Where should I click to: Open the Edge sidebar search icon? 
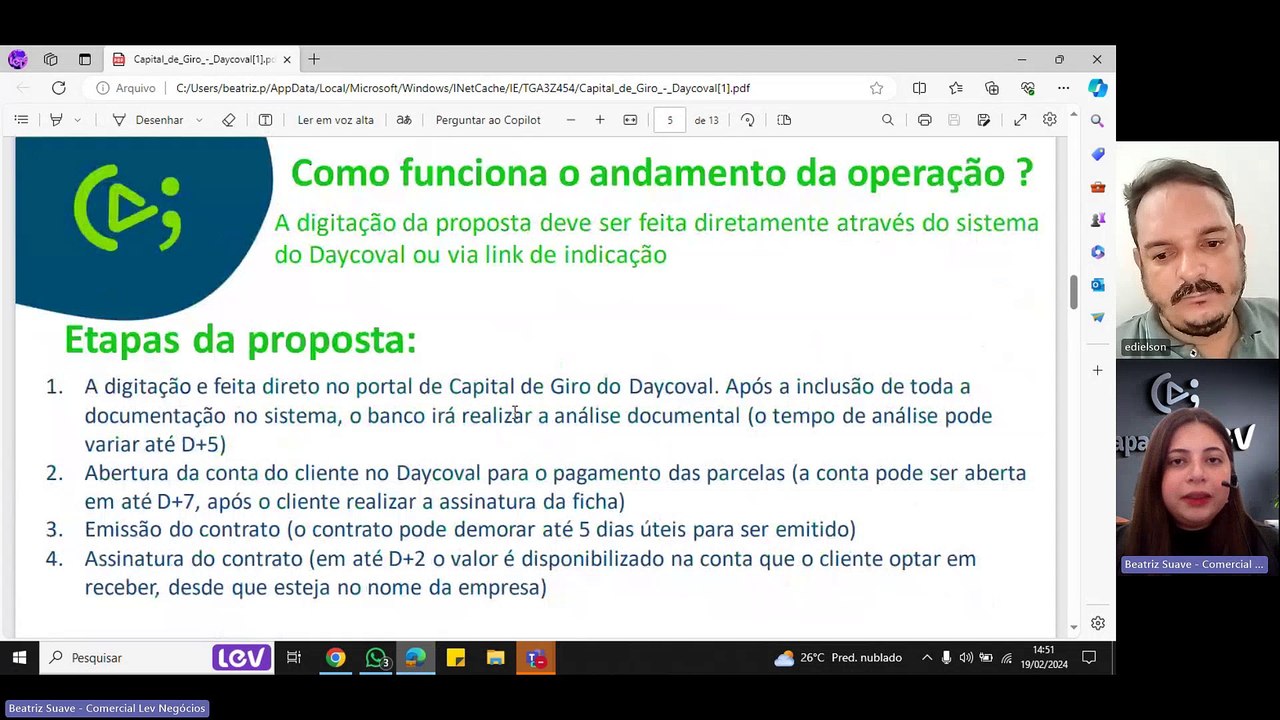[x=1098, y=121]
